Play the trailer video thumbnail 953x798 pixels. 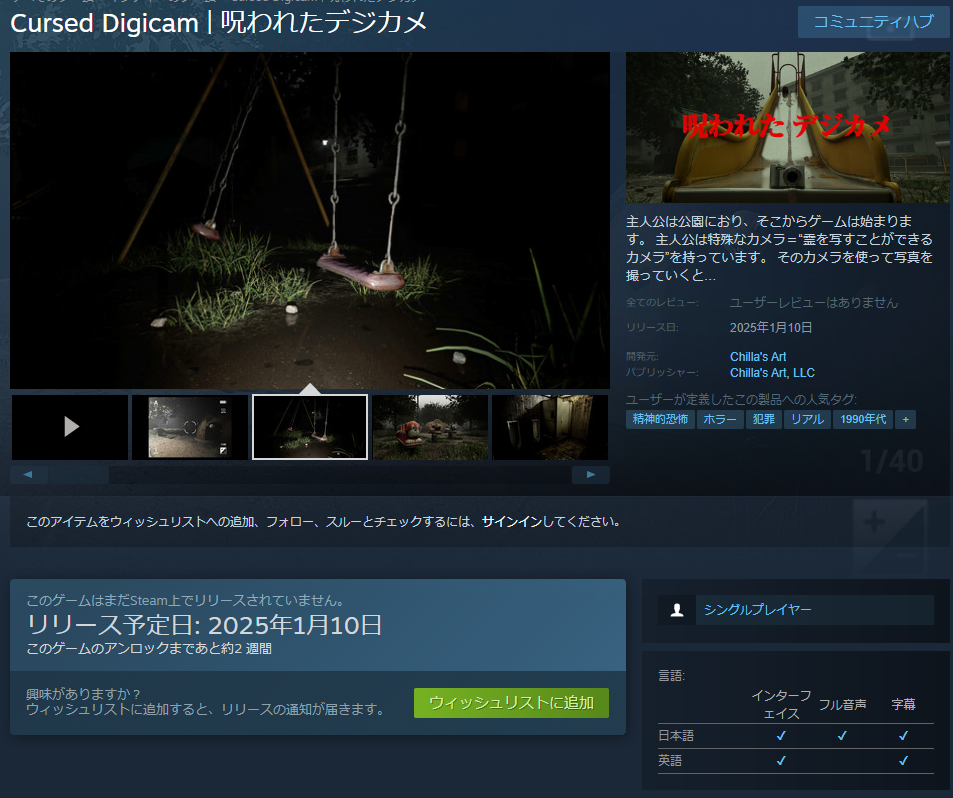coord(70,427)
